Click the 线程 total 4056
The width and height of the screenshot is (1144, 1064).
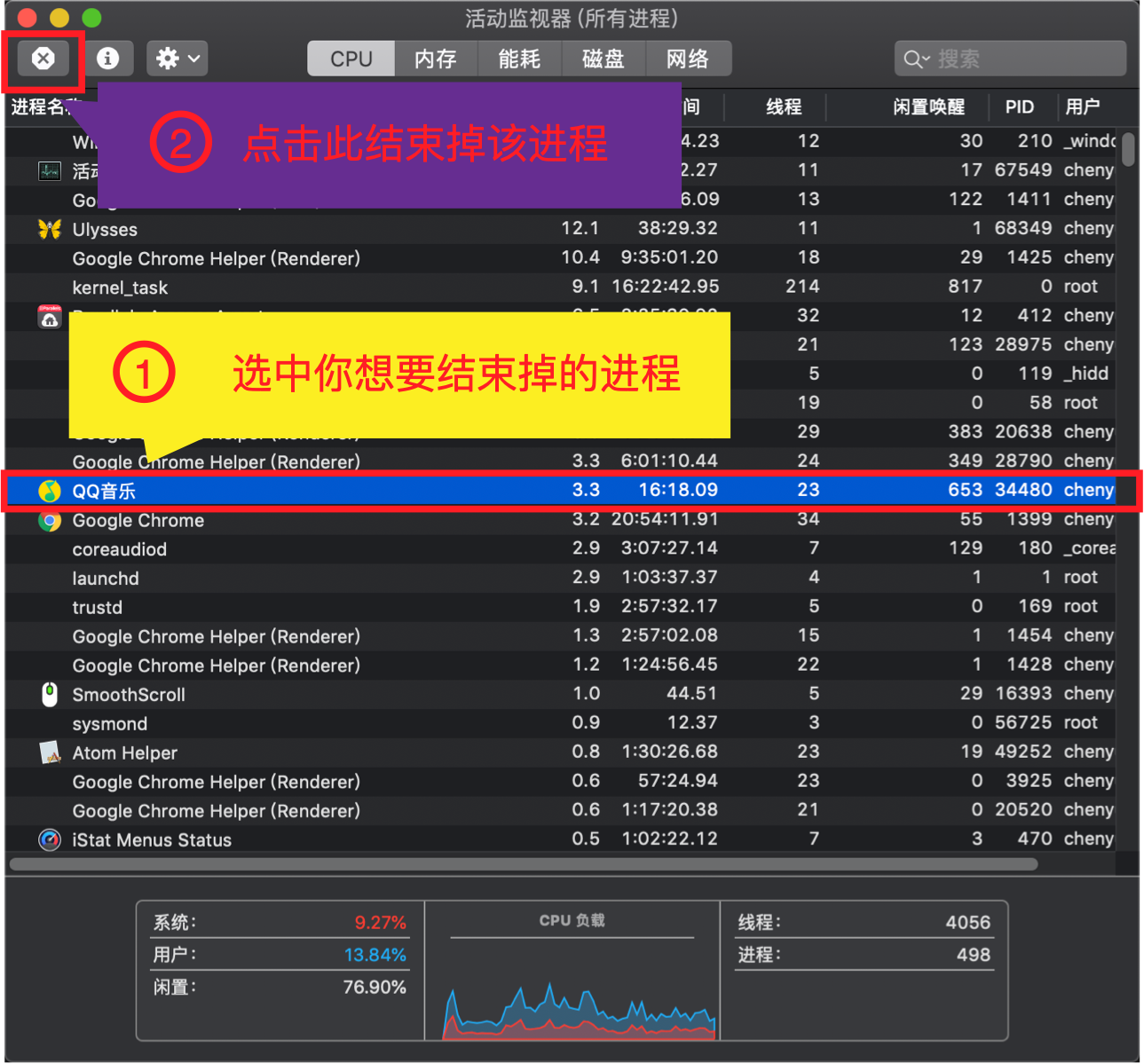click(968, 923)
